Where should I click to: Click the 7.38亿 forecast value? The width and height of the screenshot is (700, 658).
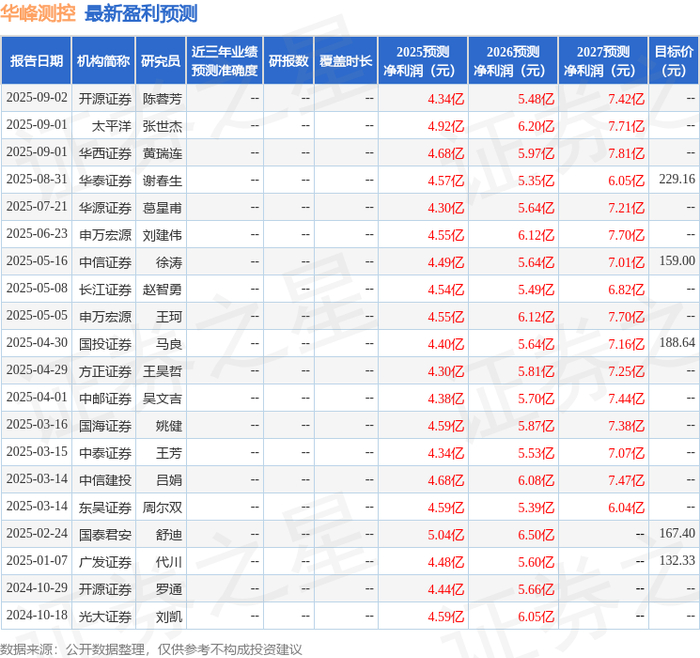[626, 426]
